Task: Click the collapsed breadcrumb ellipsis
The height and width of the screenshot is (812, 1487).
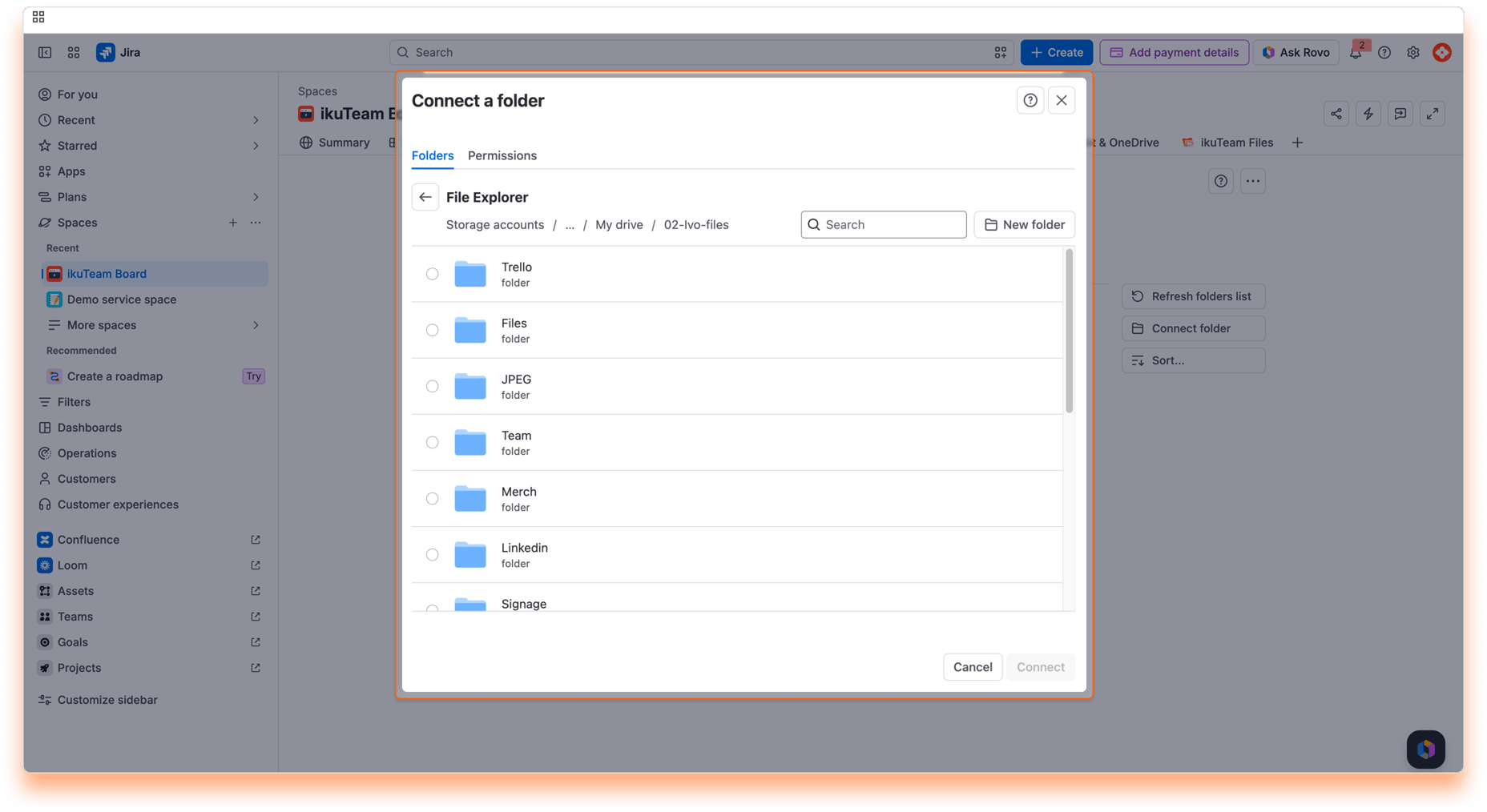Action: pyautogui.click(x=570, y=225)
